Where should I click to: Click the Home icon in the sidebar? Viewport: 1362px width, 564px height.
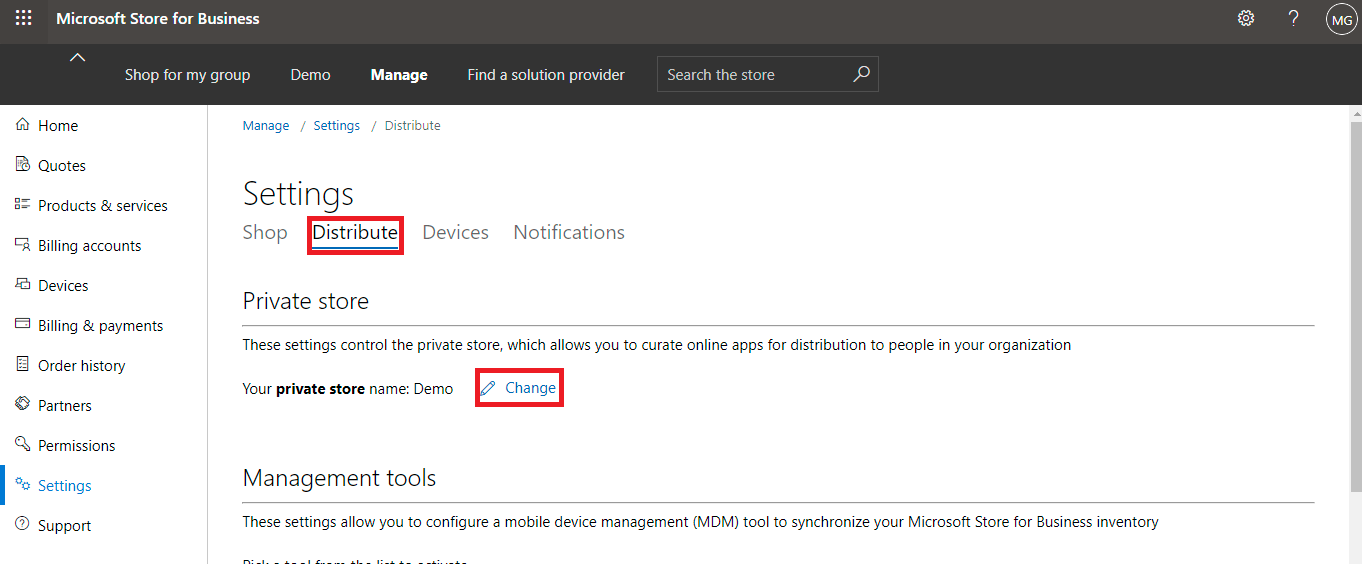(23, 125)
